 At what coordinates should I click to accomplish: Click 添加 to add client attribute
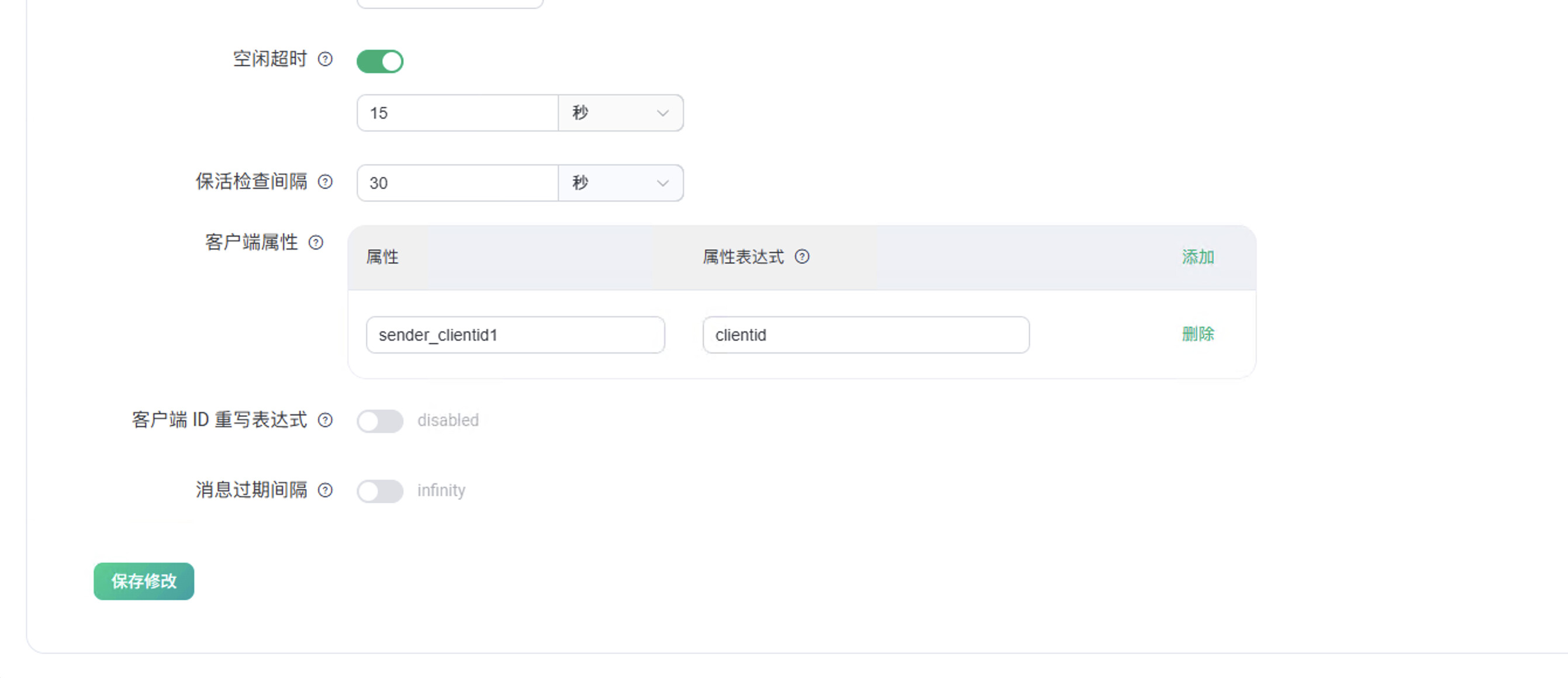pyautogui.click(x=1197, y=257)
